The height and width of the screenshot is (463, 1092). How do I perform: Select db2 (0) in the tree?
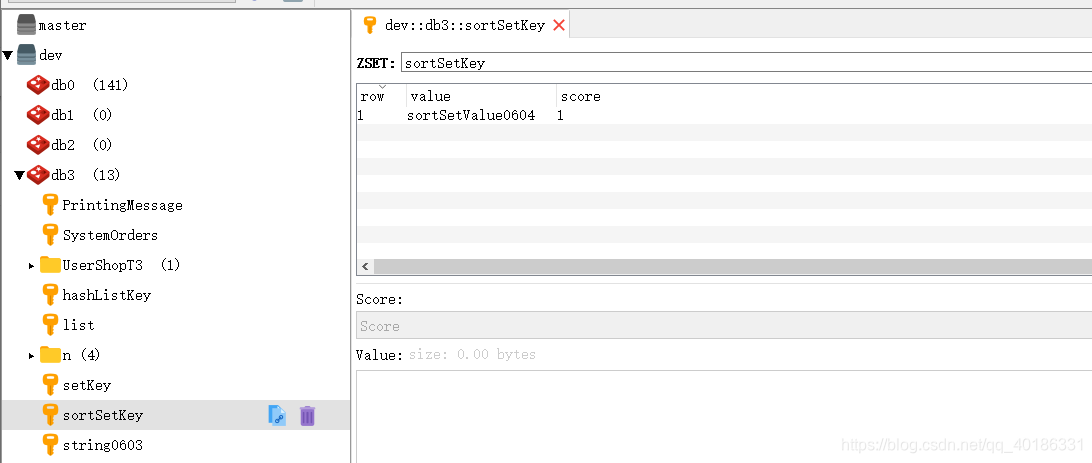82,145
